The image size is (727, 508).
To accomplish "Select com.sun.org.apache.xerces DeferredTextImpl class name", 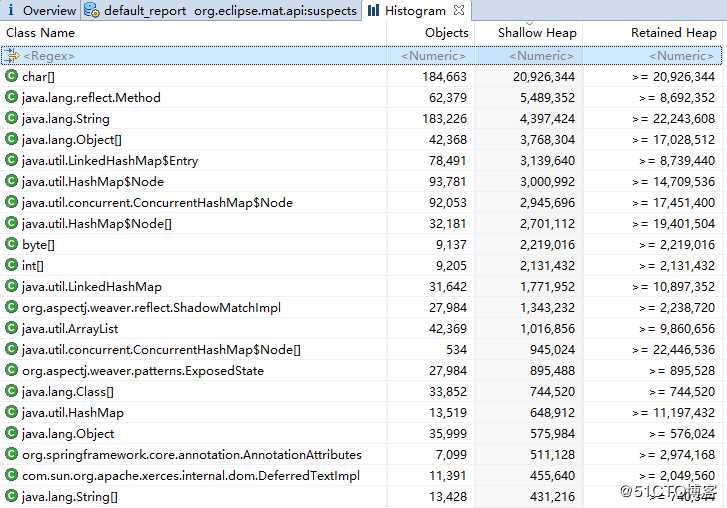I will click(x=191, y=476).
